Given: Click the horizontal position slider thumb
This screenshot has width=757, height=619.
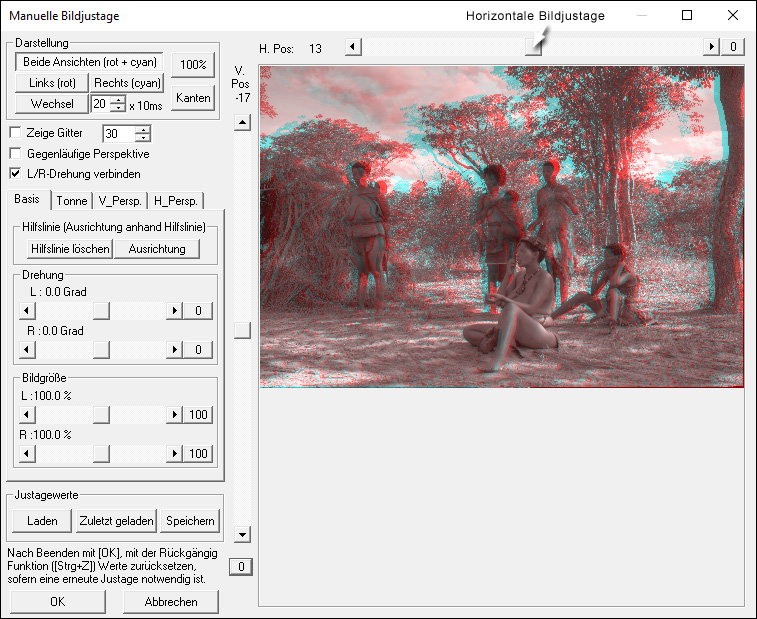Looking at the screenshot, I should pyautogui.click(x=533, y=47).
